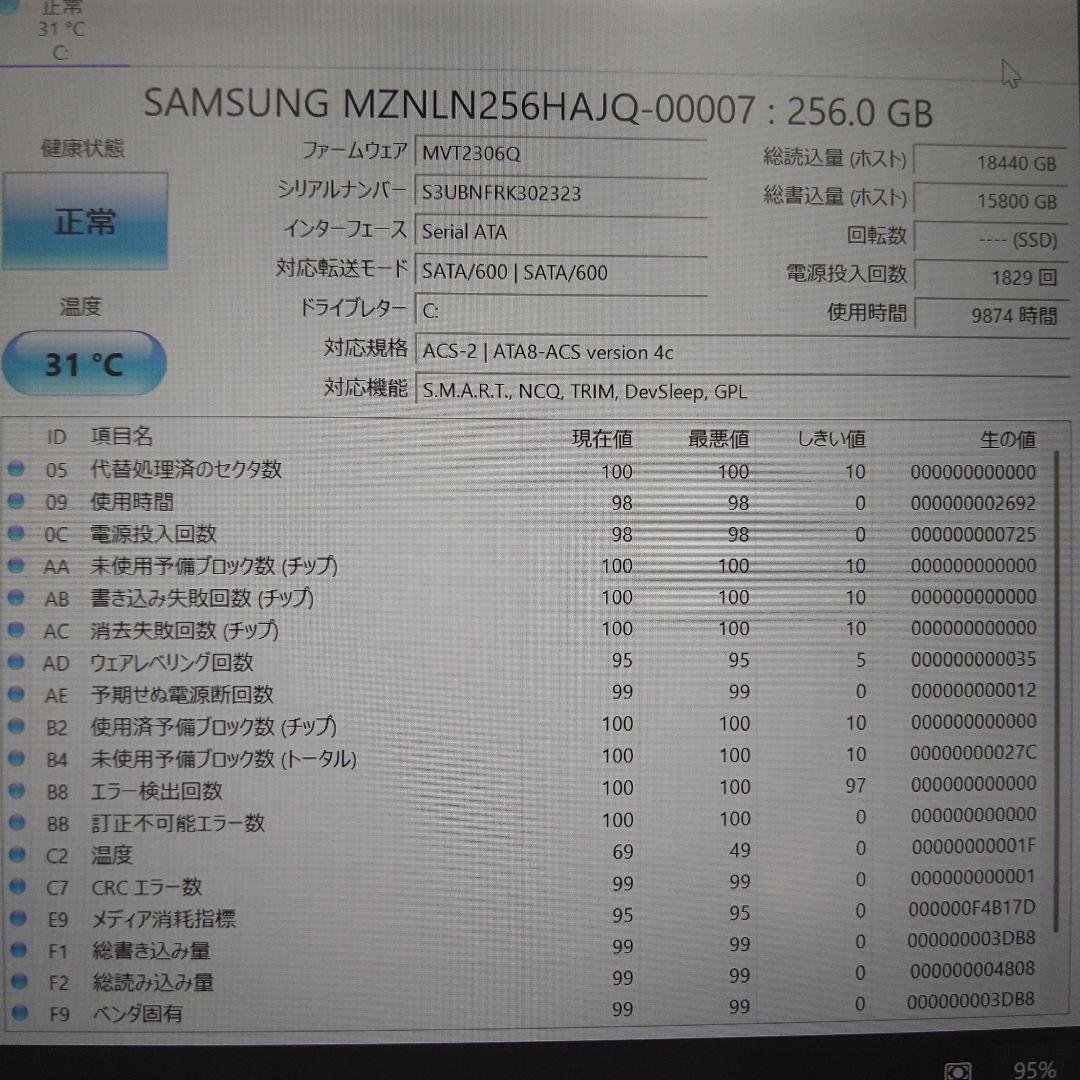
Task: Click blue dot beside メディア消耗指標
Action: tap(17, 919)
